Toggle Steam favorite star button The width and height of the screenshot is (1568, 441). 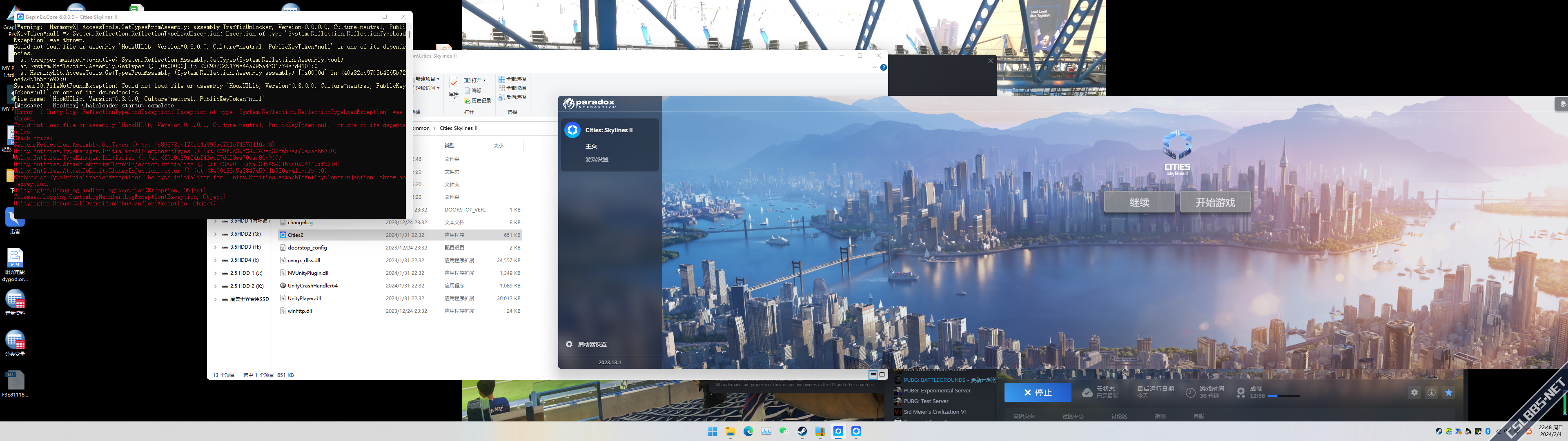(x=1449, y=393)
